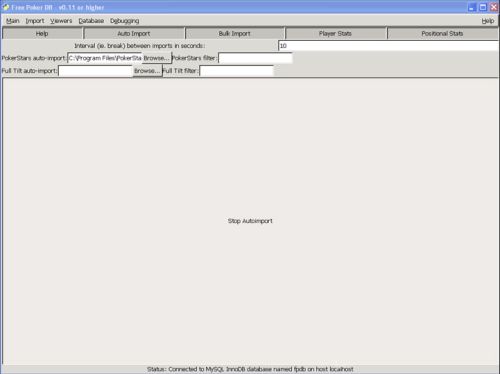The image size is (500, 374).
Task: Browse for the Full Tilt import folder
Action: click(x=147, y=71)
